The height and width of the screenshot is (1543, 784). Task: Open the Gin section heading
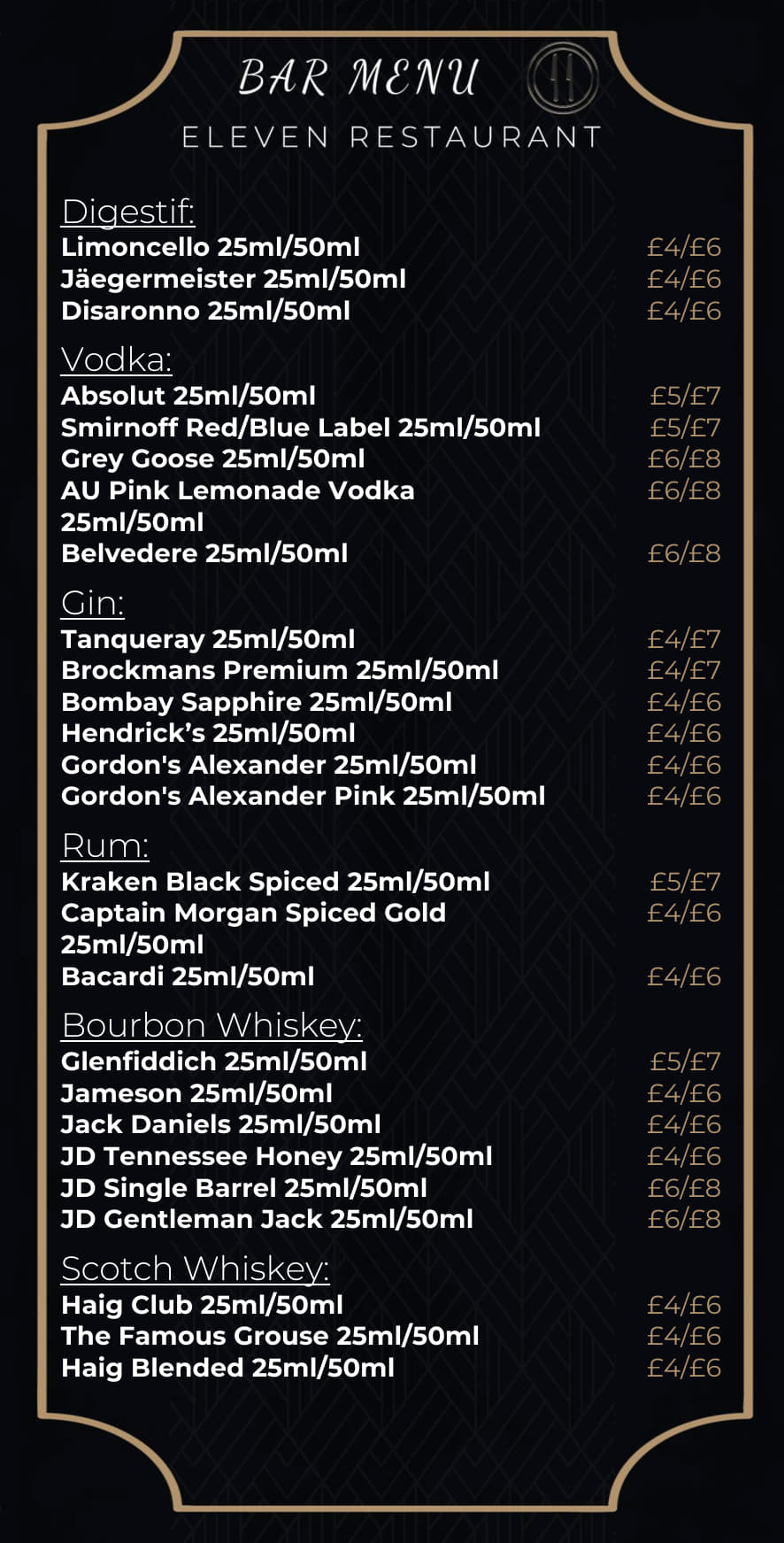[92, 603]
